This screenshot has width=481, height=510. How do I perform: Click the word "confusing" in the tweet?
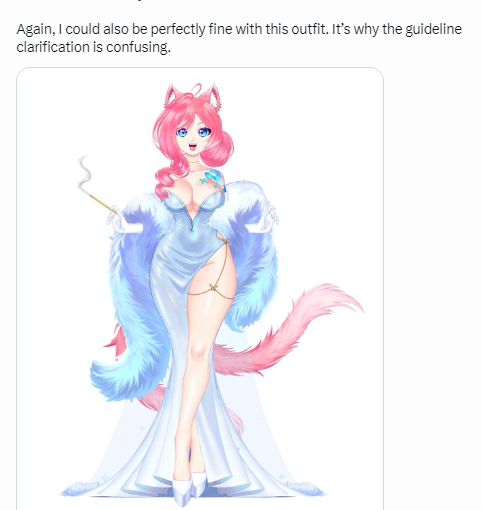pyautogui.click(x=138, y=47)
